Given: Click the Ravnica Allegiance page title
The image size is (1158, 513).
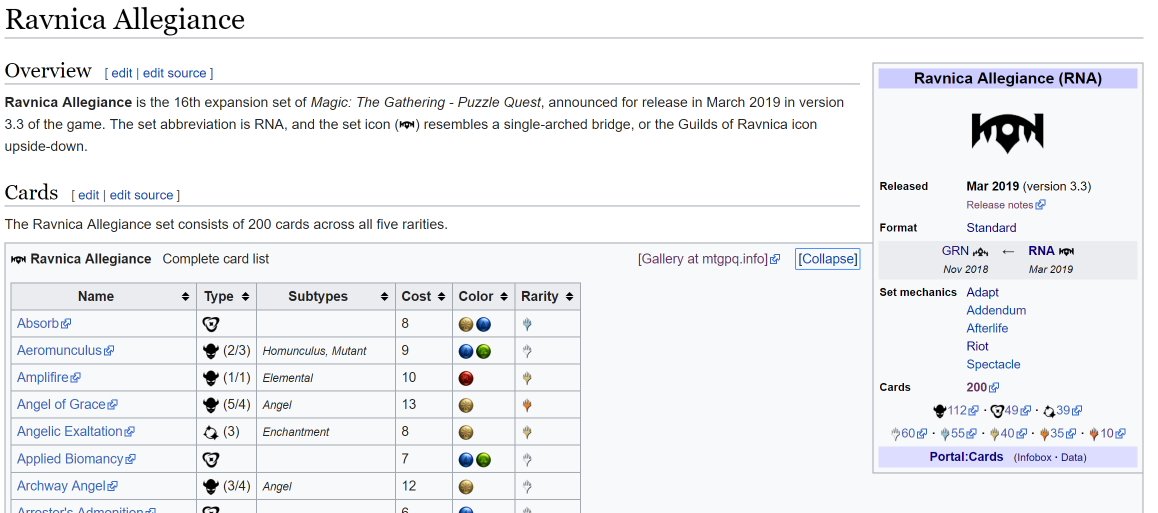Looking at the screenshot, I should coord(125,18).
